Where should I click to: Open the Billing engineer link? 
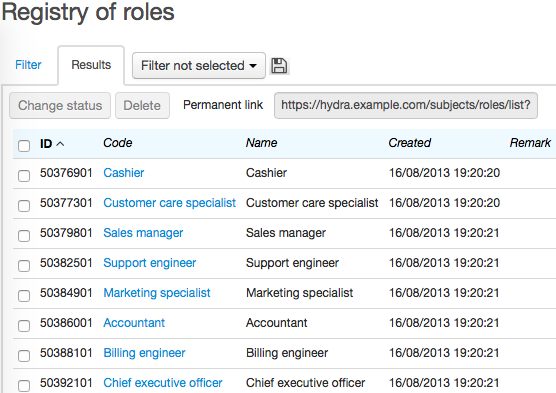pos(144,353)
